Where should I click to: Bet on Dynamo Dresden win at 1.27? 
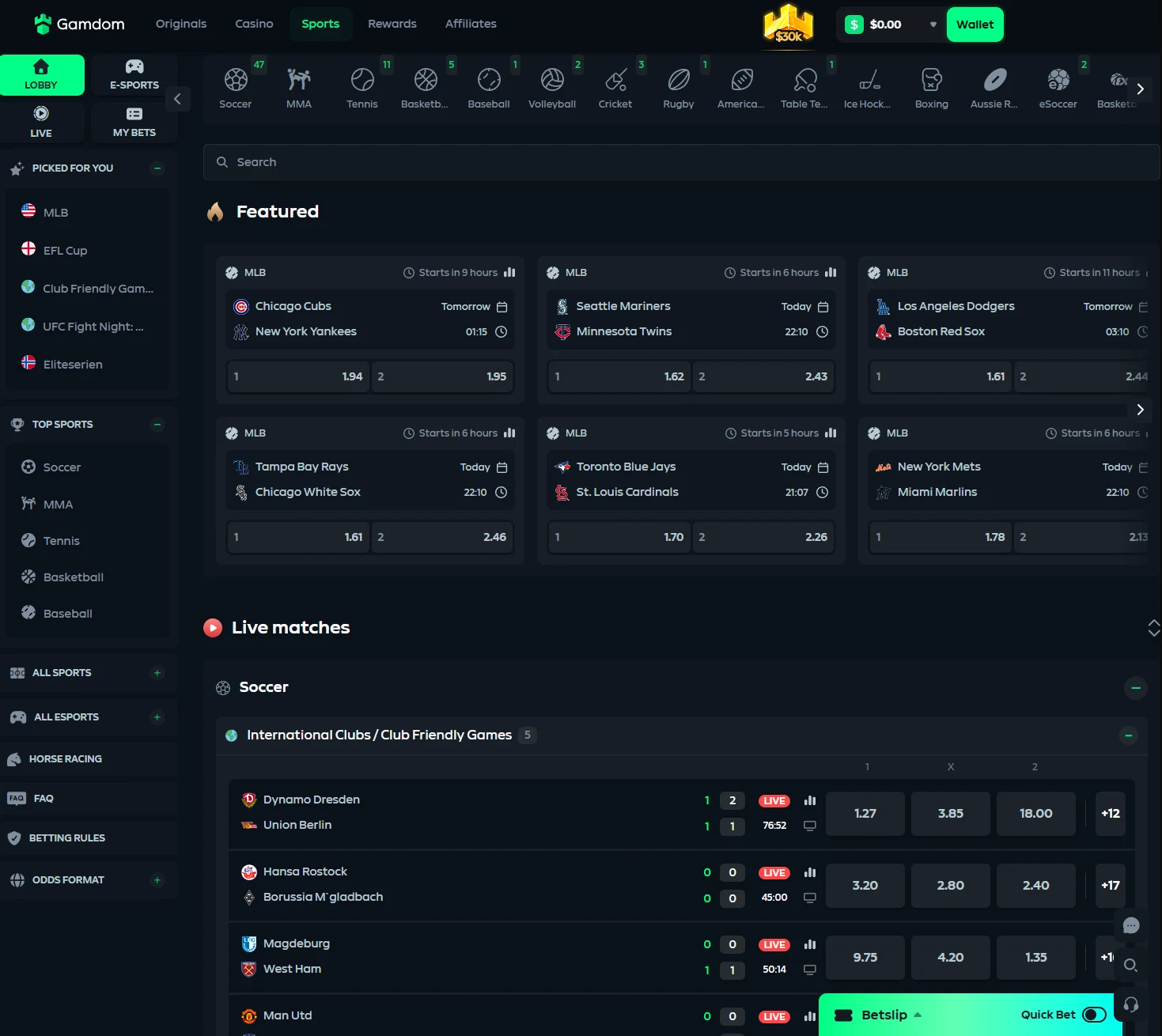tap(865, 814)
